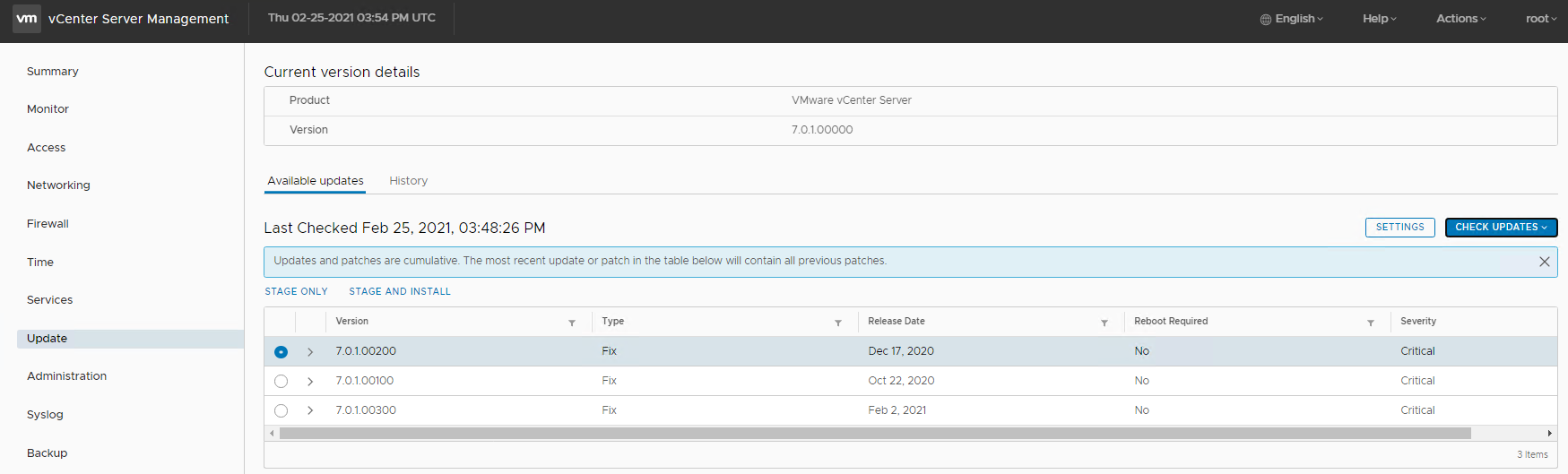1568x474 pixels.
Task: Sort by Release Date column header
Action: coord(897,322)
